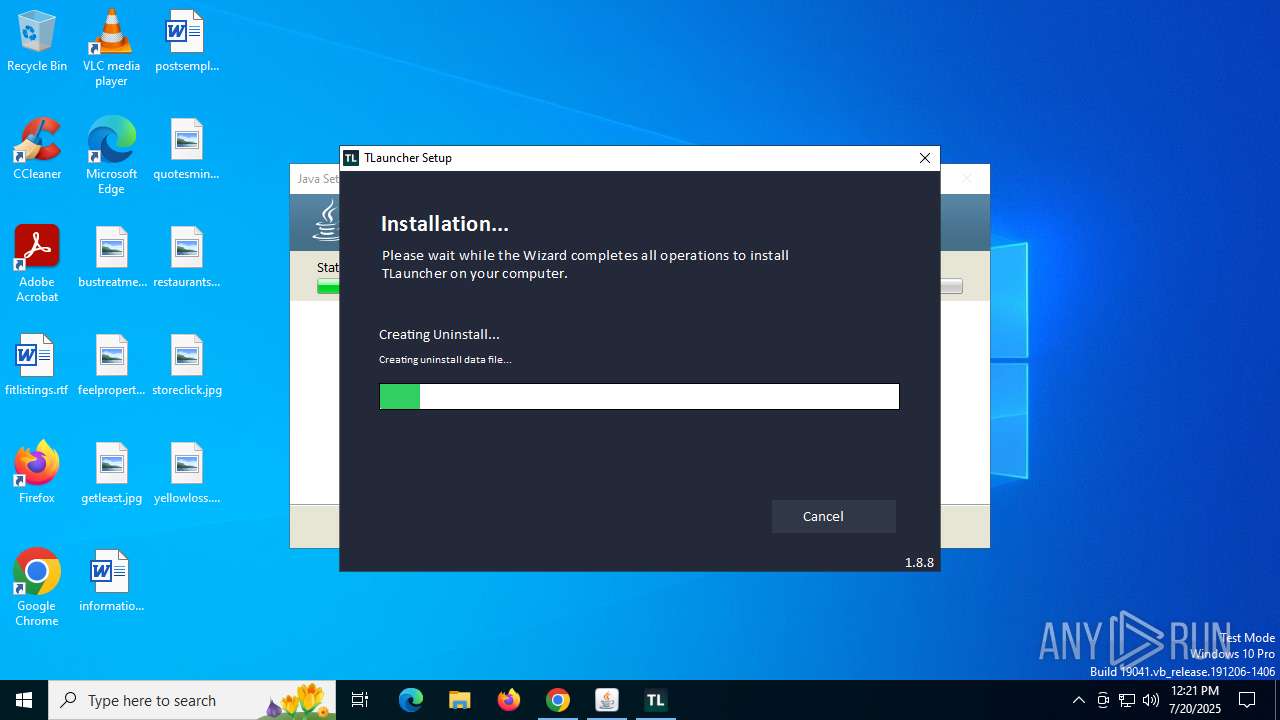This screenshot has height=720, width=1280.
Task: Open the volume control tray icon
Action: click(x=1151, y=700)
